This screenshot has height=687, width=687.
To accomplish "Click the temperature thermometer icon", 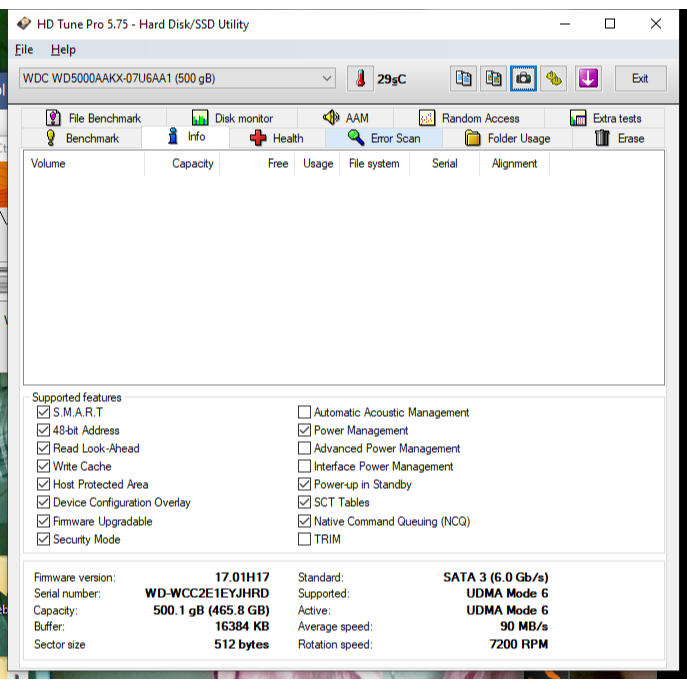I will click(x=360, y=78).
